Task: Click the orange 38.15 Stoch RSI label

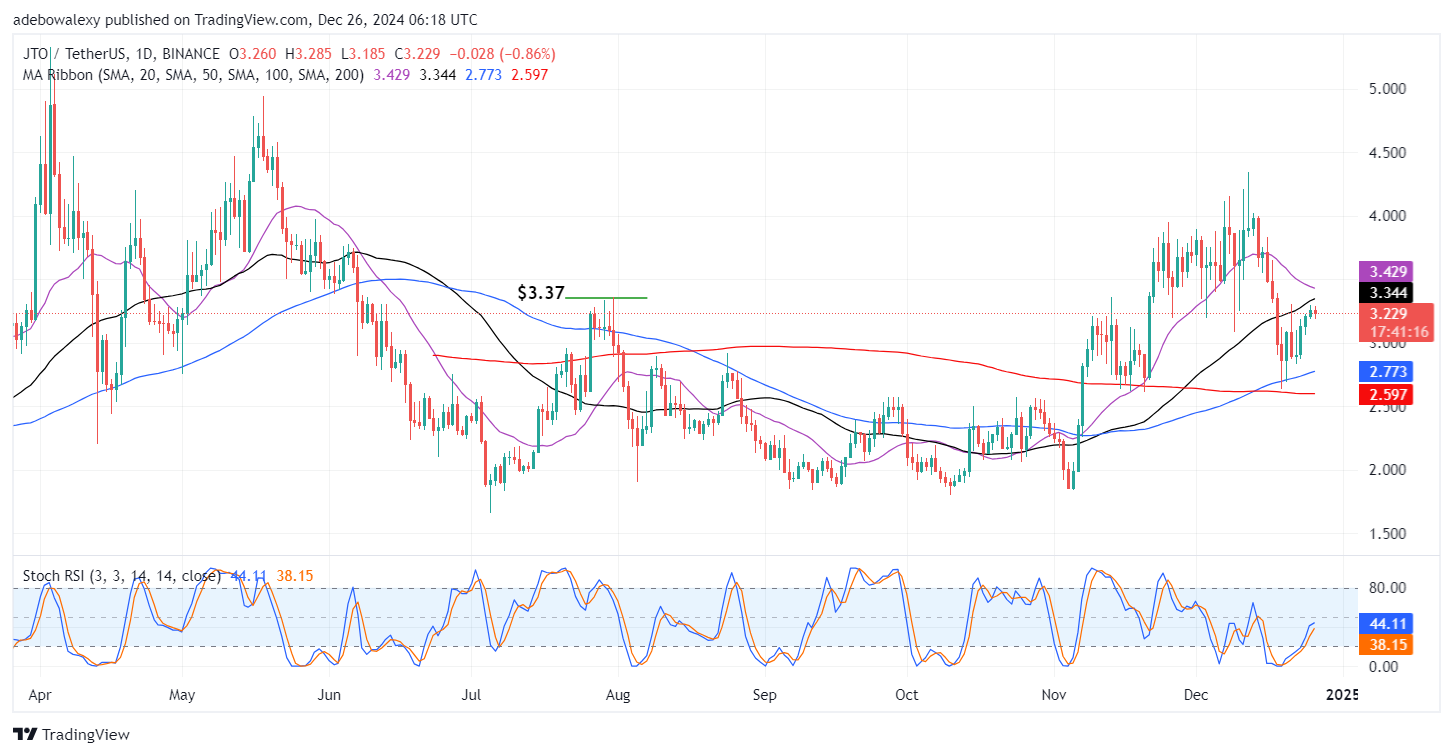Action: point(1384,646)
